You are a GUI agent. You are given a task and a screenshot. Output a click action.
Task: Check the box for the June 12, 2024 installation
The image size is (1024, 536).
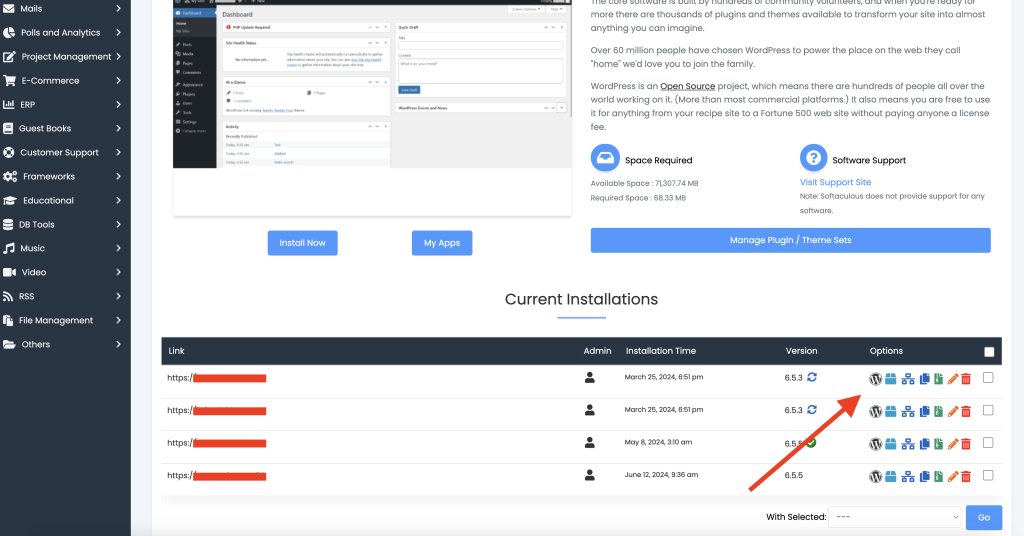coord(988,475)
